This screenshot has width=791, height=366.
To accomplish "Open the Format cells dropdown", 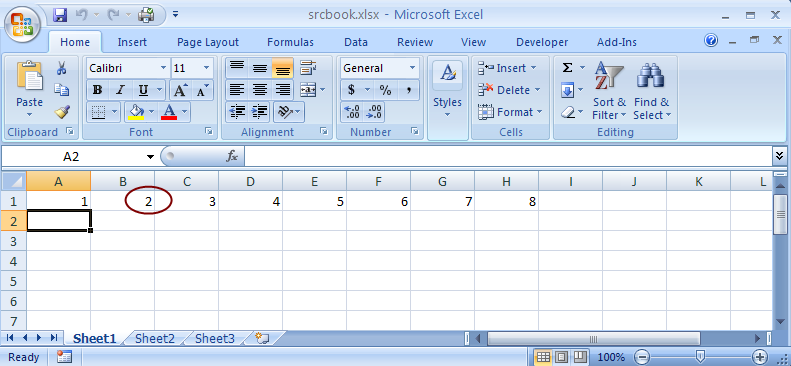I will (x=539, y=112).
